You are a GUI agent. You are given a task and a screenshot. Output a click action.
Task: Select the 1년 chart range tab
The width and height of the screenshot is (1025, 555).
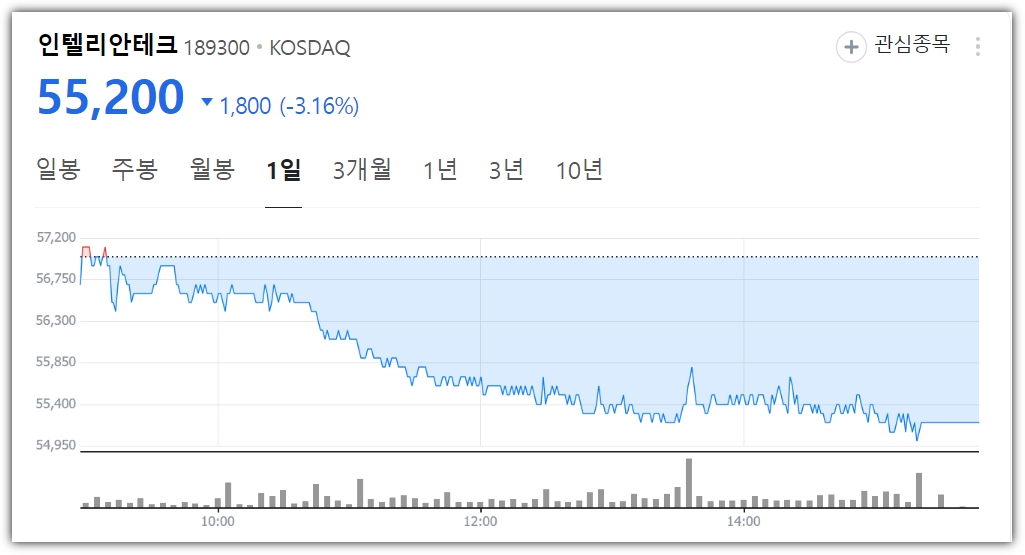pyautogui.click(x=440, y=170)
